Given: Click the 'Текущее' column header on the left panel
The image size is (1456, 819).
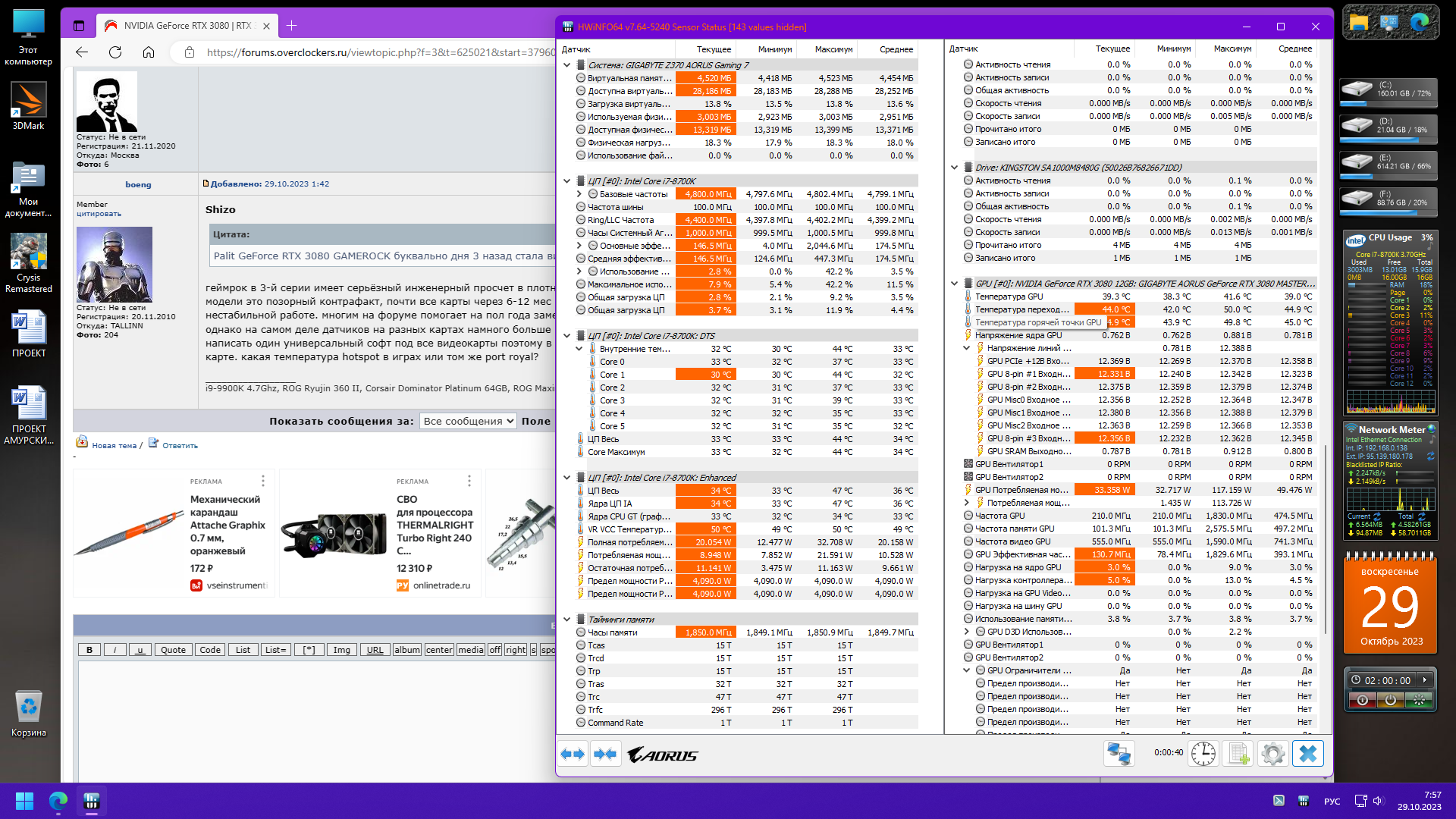Looking at the screenshot, I should (x=714, y=49).
